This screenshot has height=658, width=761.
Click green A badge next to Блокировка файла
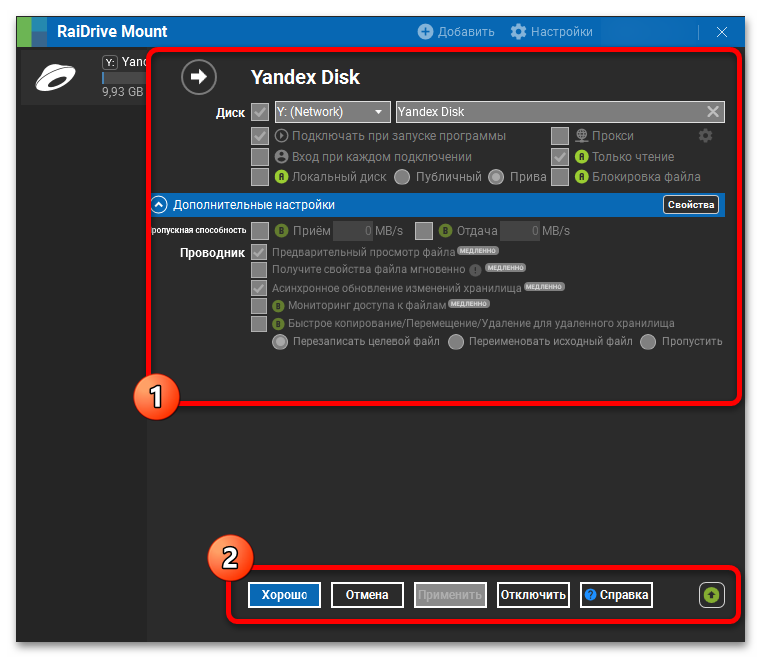[x=581, y=177]
